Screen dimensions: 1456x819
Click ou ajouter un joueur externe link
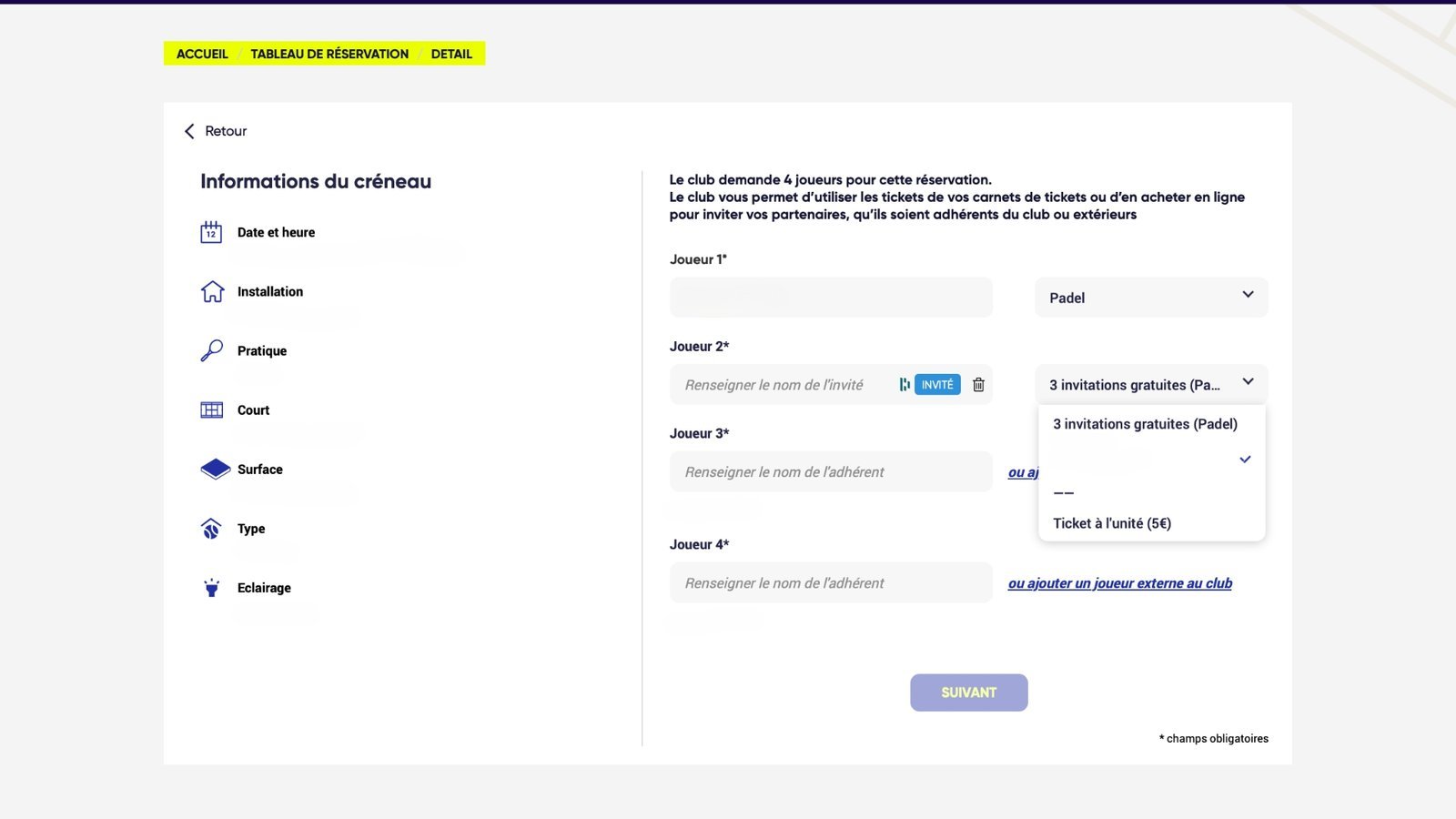(1120, 583)
